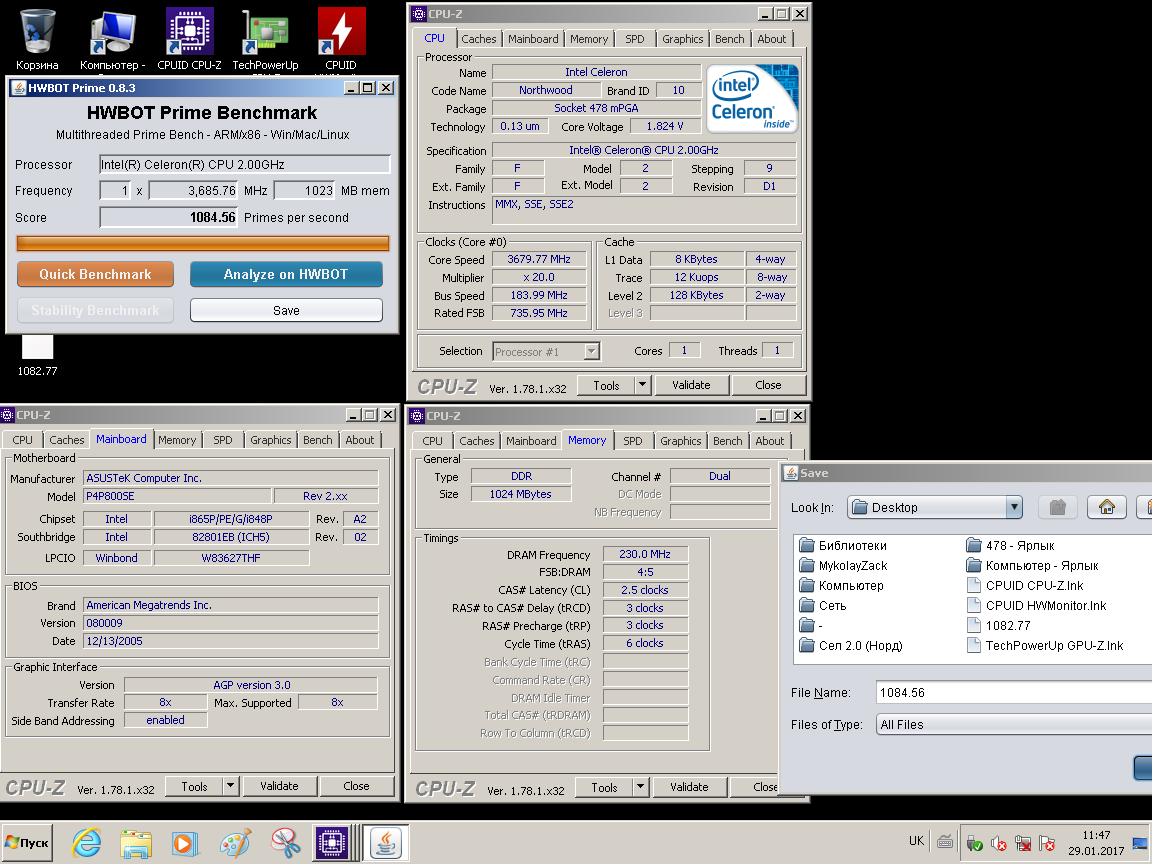
Task: Click the File Name field containing 1084.56
Action: point(1014,693)
